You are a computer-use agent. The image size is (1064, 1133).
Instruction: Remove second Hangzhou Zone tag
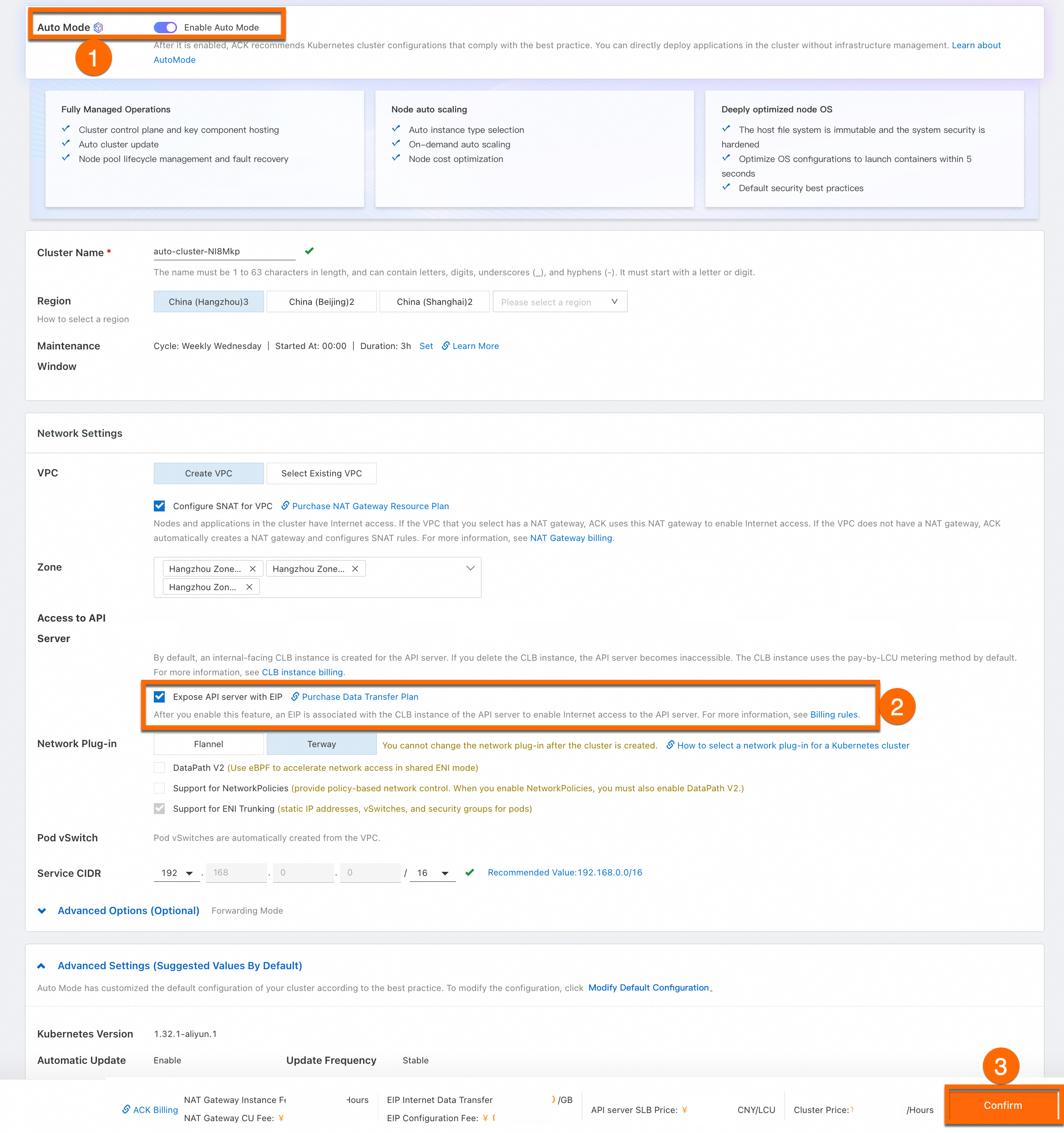(x=355, y=568)
